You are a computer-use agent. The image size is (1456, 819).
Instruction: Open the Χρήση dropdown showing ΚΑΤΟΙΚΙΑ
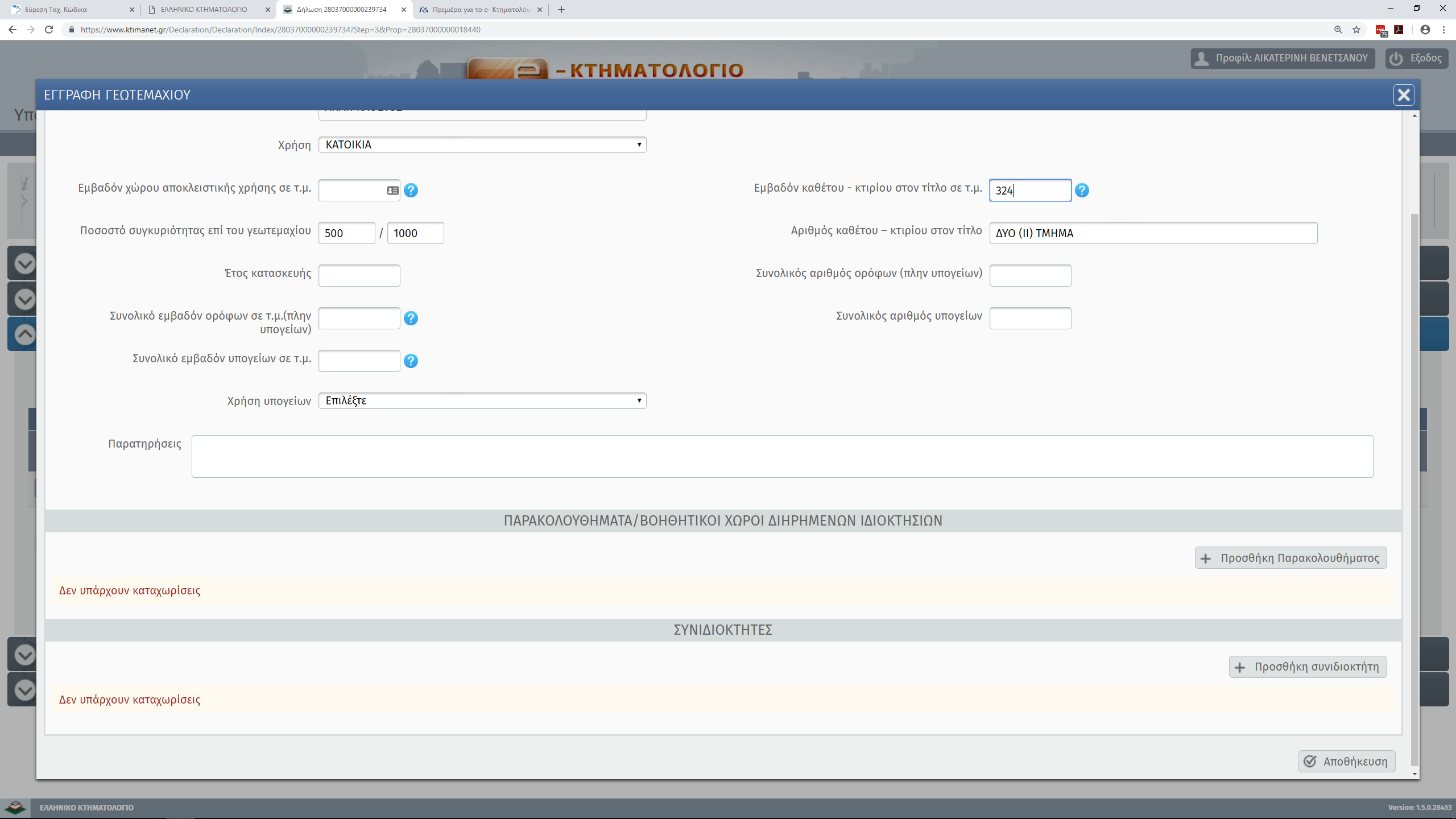point(482,144)
